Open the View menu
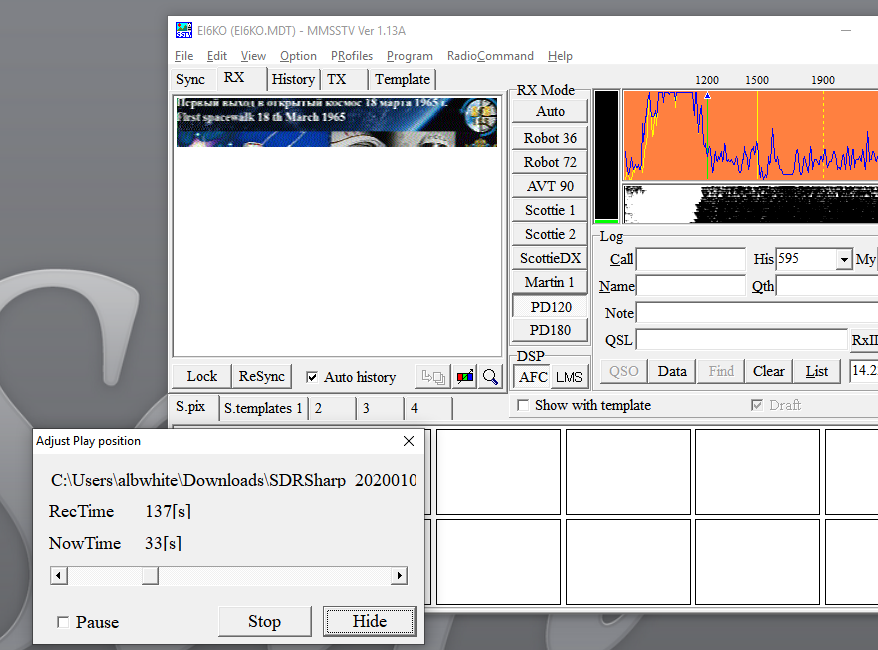 [253, 56]
